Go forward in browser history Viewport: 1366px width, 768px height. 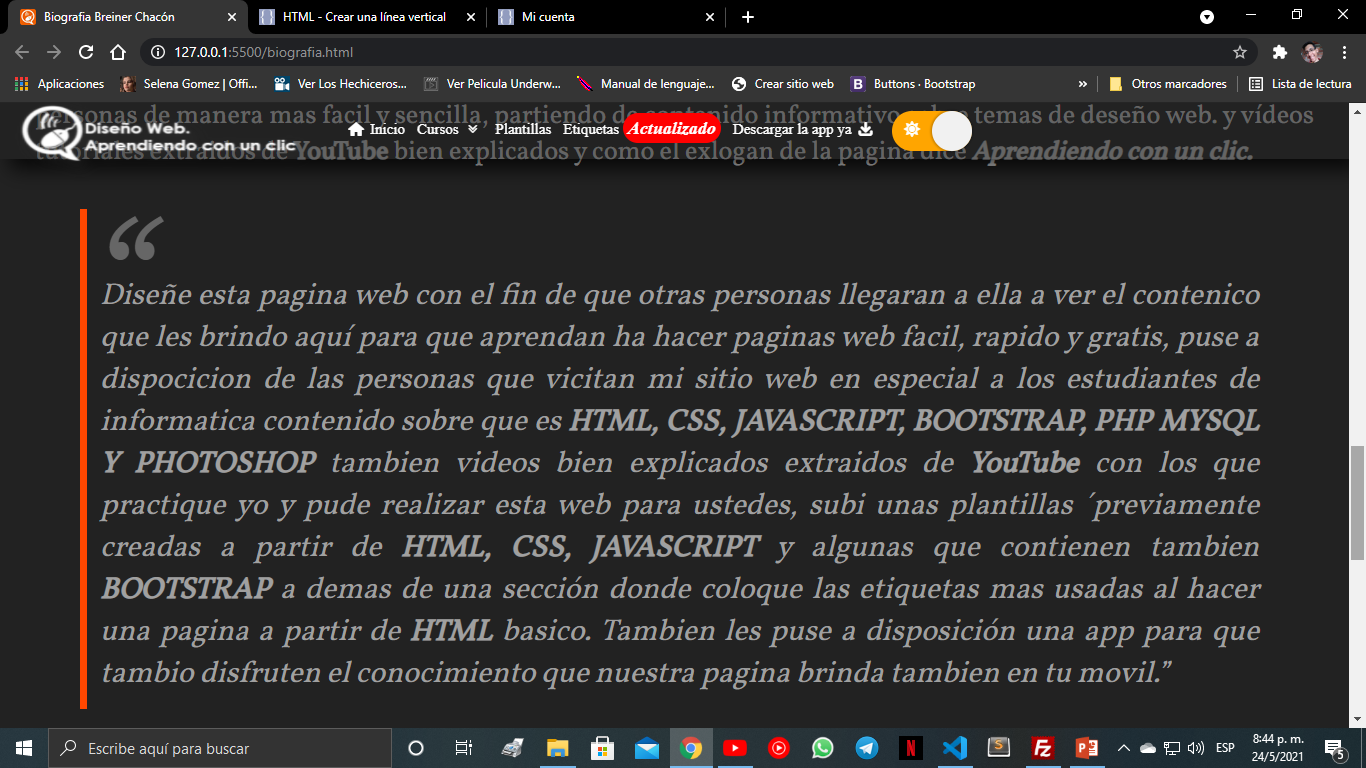tap(54, 52)
